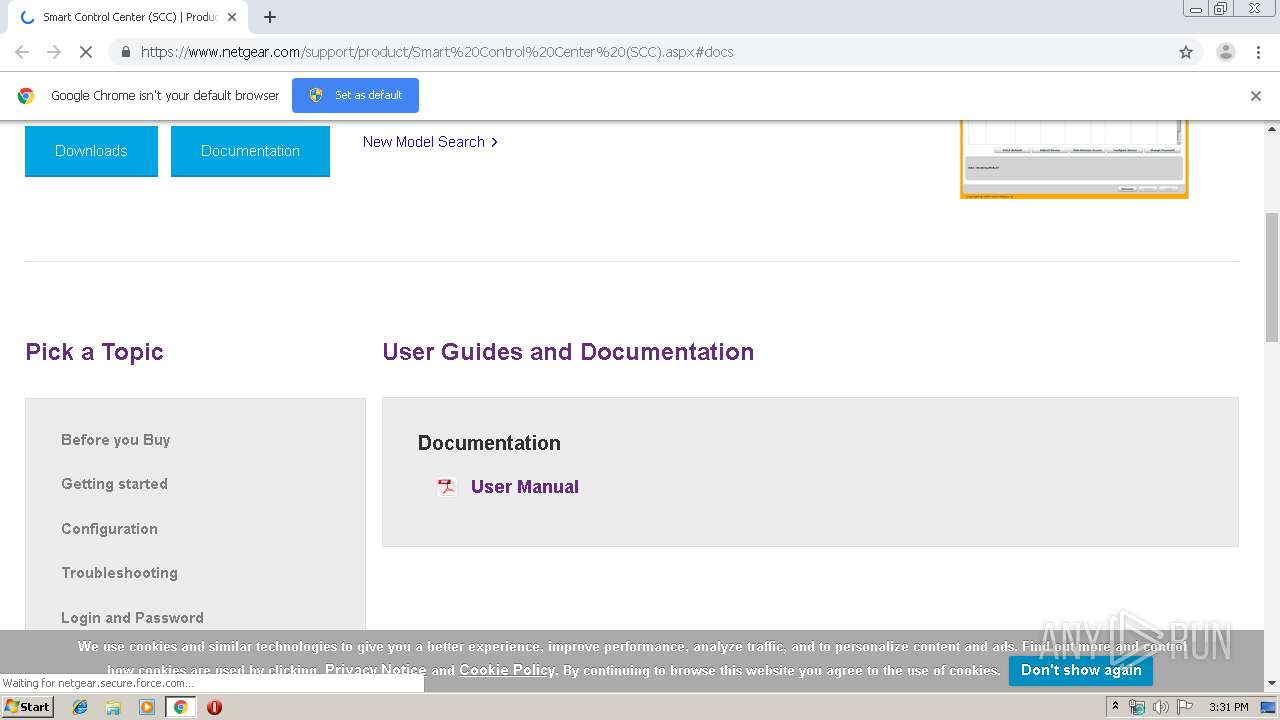Select Getting started topic
The height and width of the screenshot is (720, 1280).
pyautogui.click(x=114, y=484)
